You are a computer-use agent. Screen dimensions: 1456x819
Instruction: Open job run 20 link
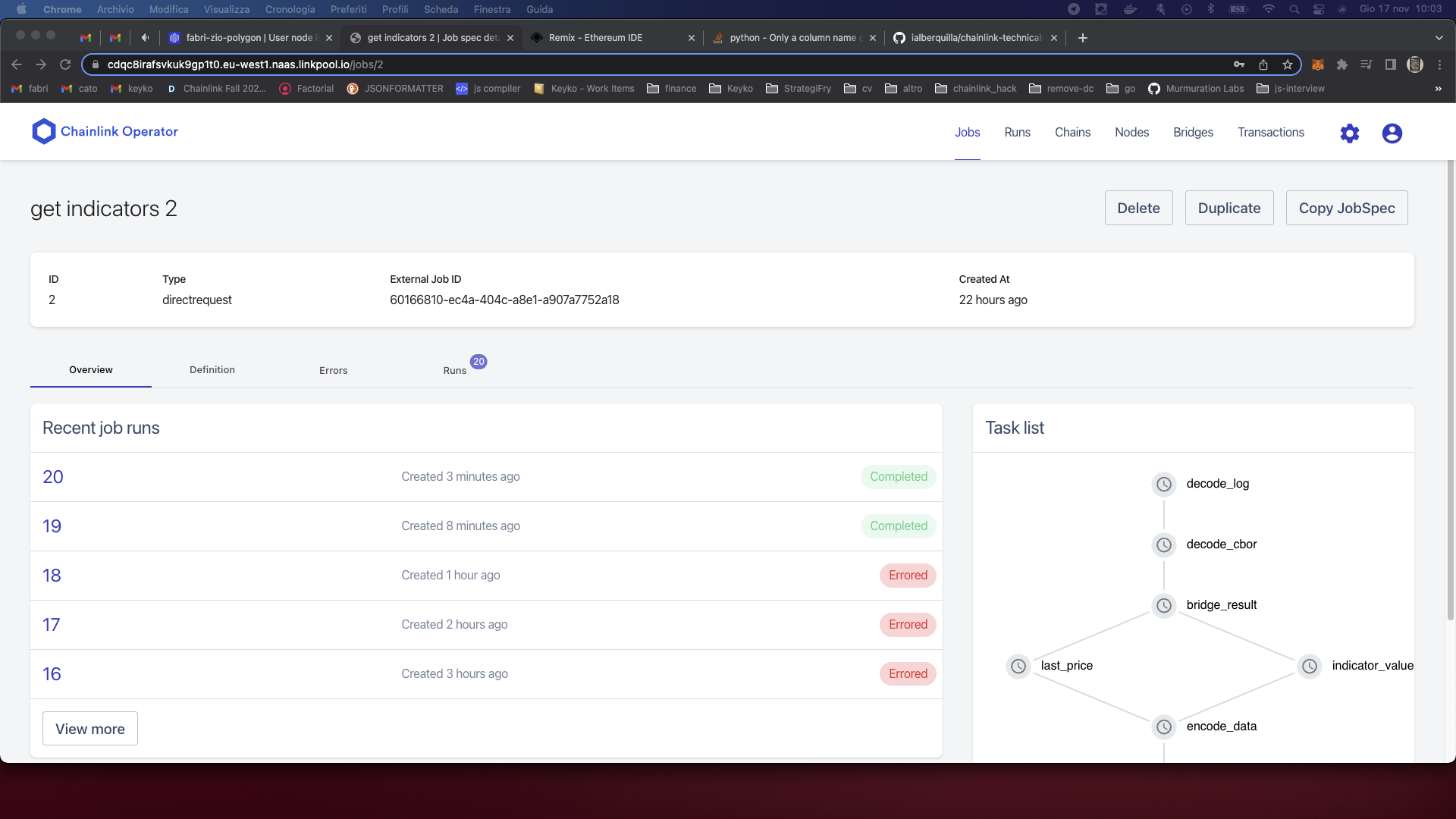(53, 477)
